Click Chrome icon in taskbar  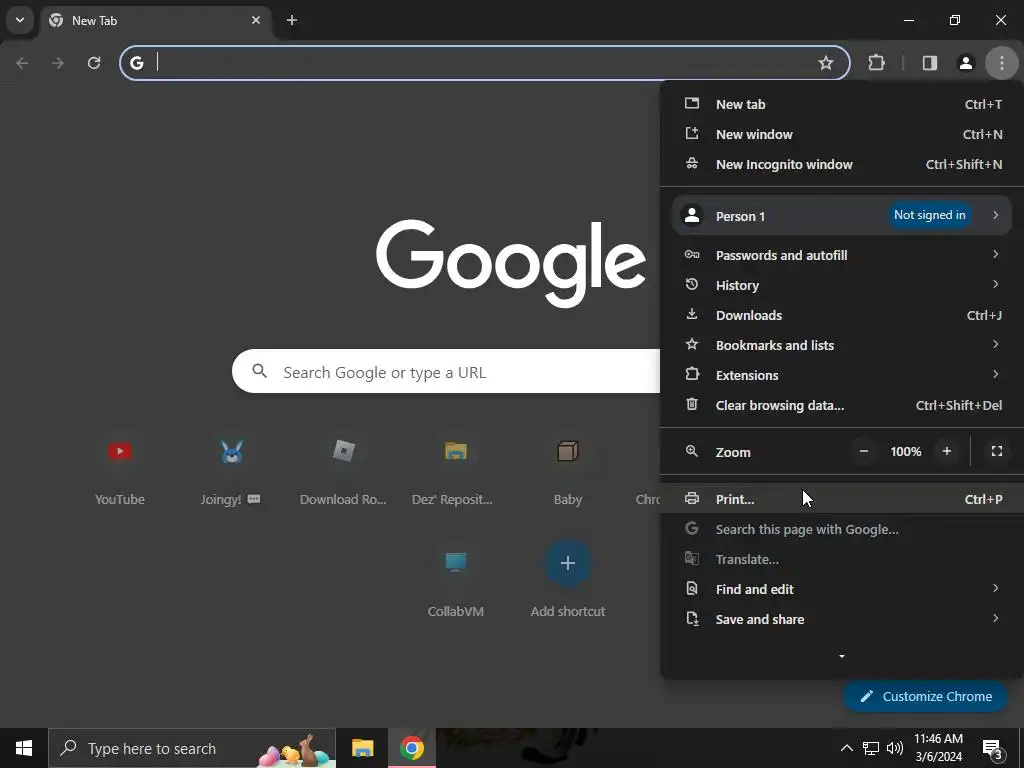pos(411,748)
